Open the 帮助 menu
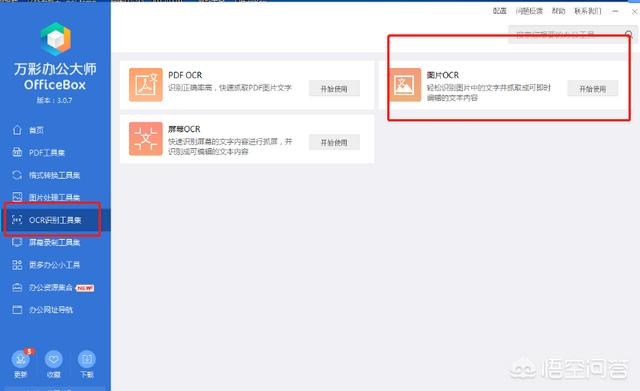Image resolution: width=640 pixels, height=391 pixels. 558,11
